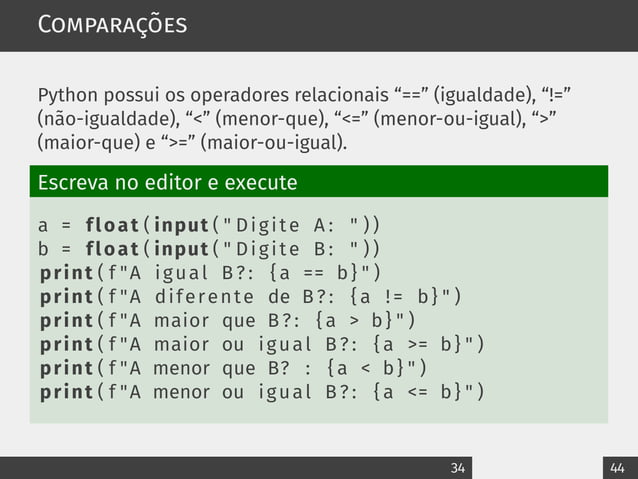Click the print line 'A maior ou igual B?'

point(262,344)
